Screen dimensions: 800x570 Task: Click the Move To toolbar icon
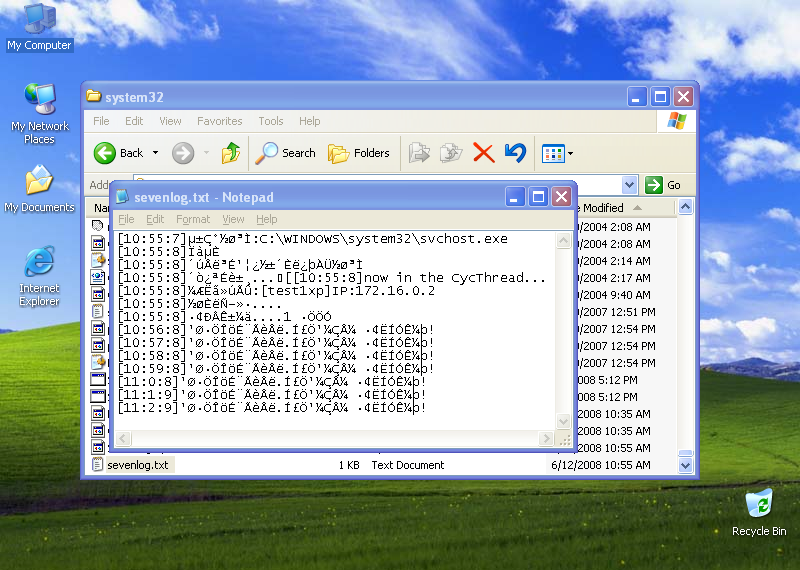tap(419, 153)
